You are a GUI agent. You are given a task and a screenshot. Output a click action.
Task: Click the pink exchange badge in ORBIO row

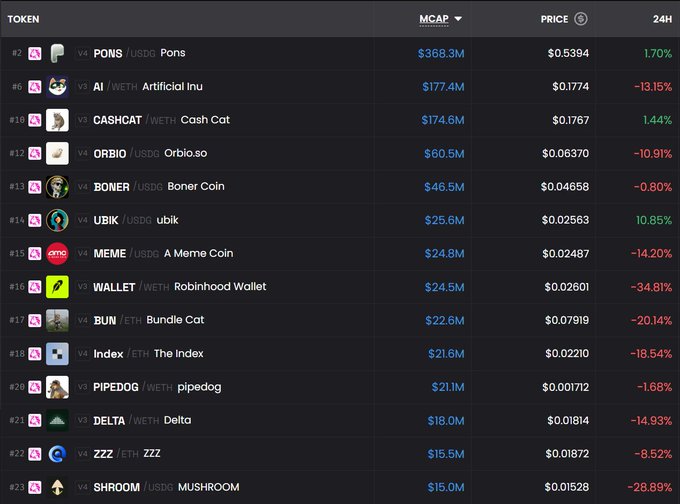(x=35, y=154)
